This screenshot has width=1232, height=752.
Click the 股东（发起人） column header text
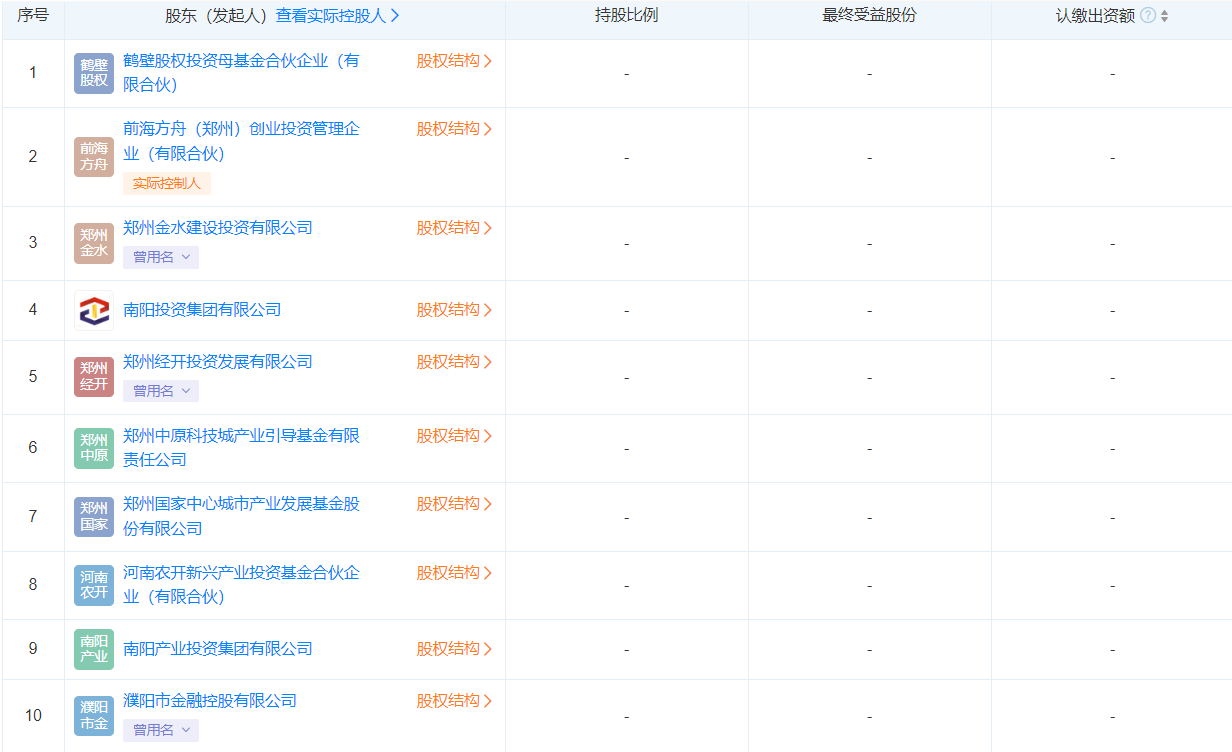[x=219, y=16]
